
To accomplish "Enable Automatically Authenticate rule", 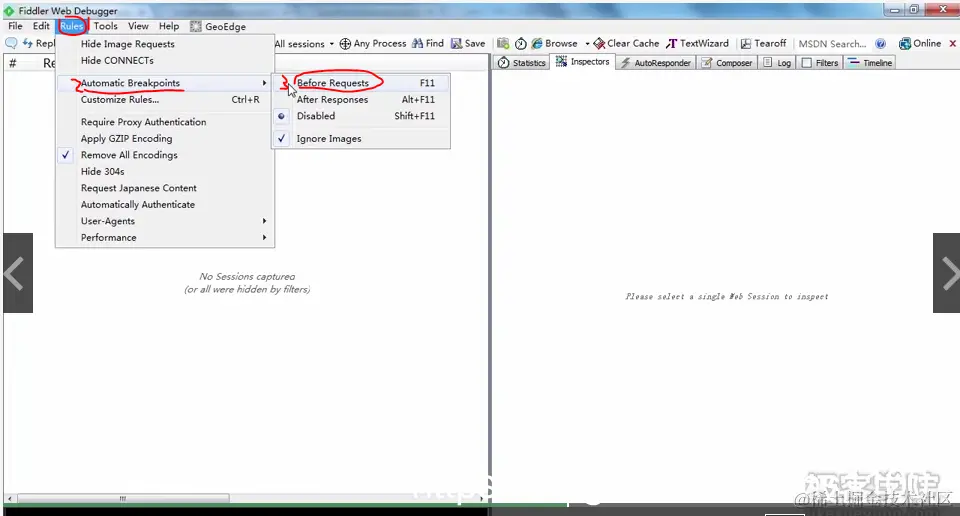I will click(x=165, y=204).
